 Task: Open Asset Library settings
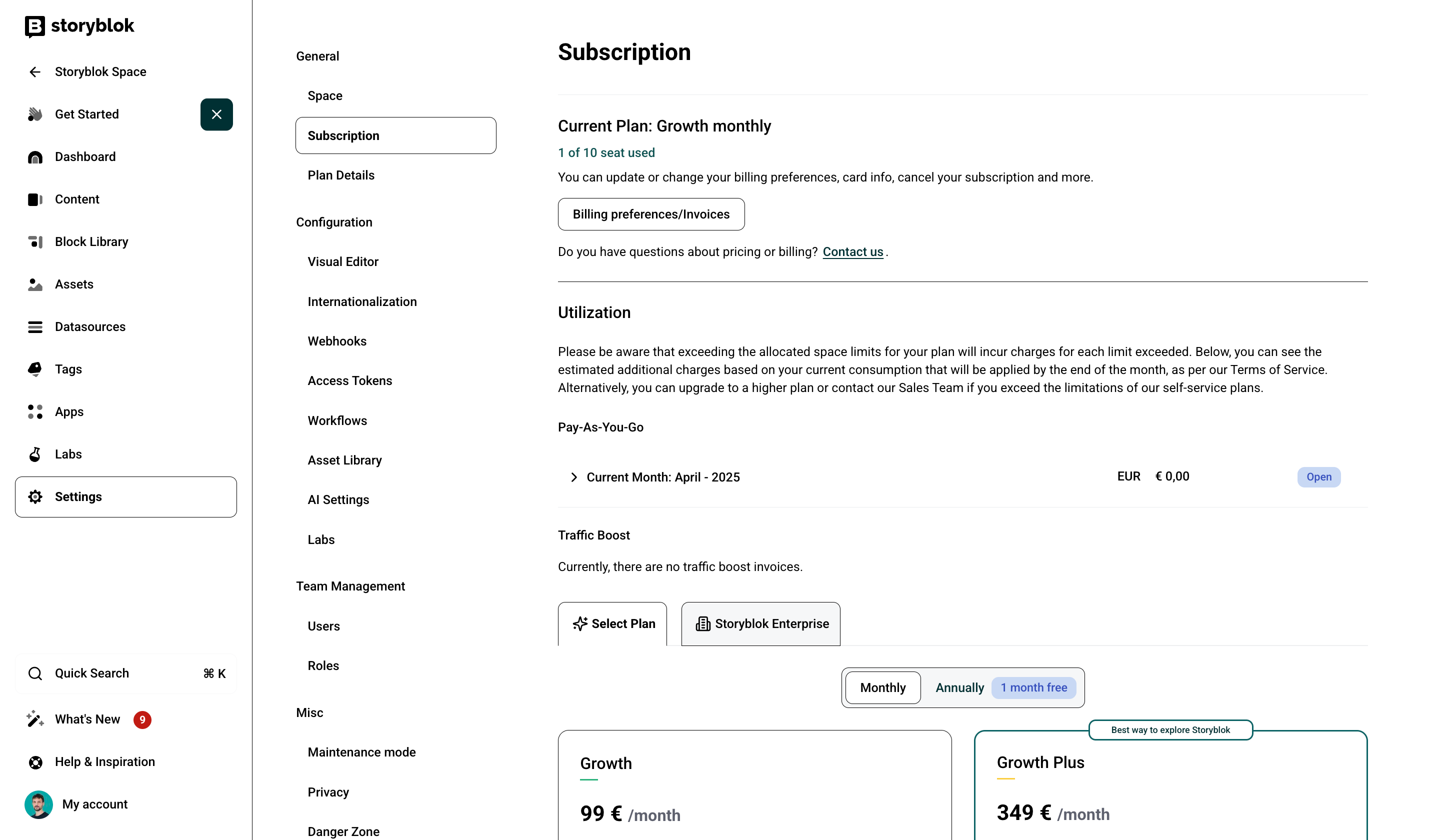(344, 460)
